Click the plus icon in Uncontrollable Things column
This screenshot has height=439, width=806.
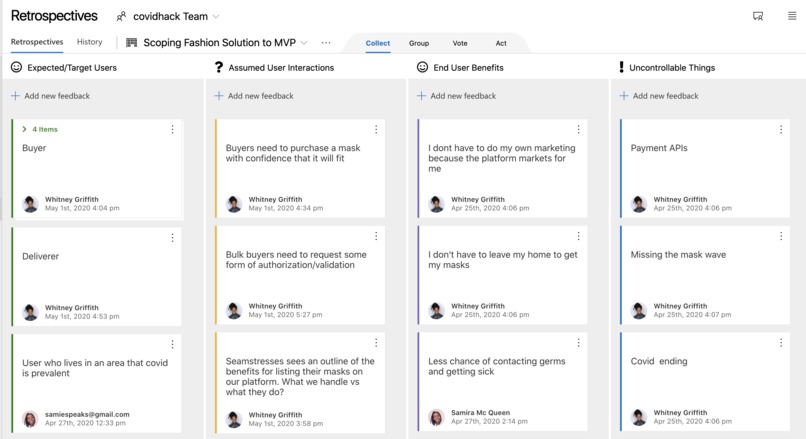(x=624, y=96)
